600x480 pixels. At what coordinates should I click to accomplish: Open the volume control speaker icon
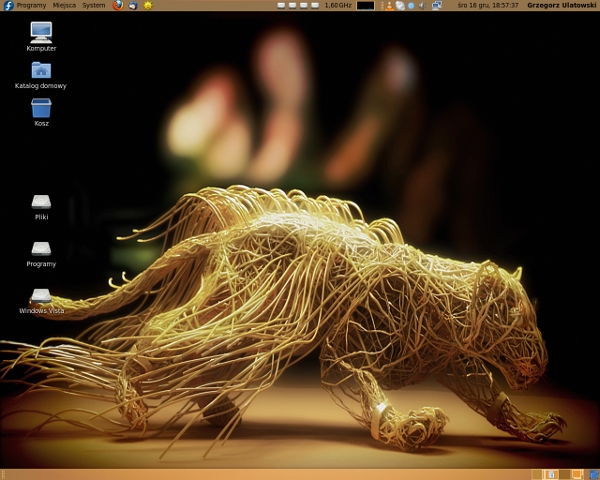coord(421,5)
